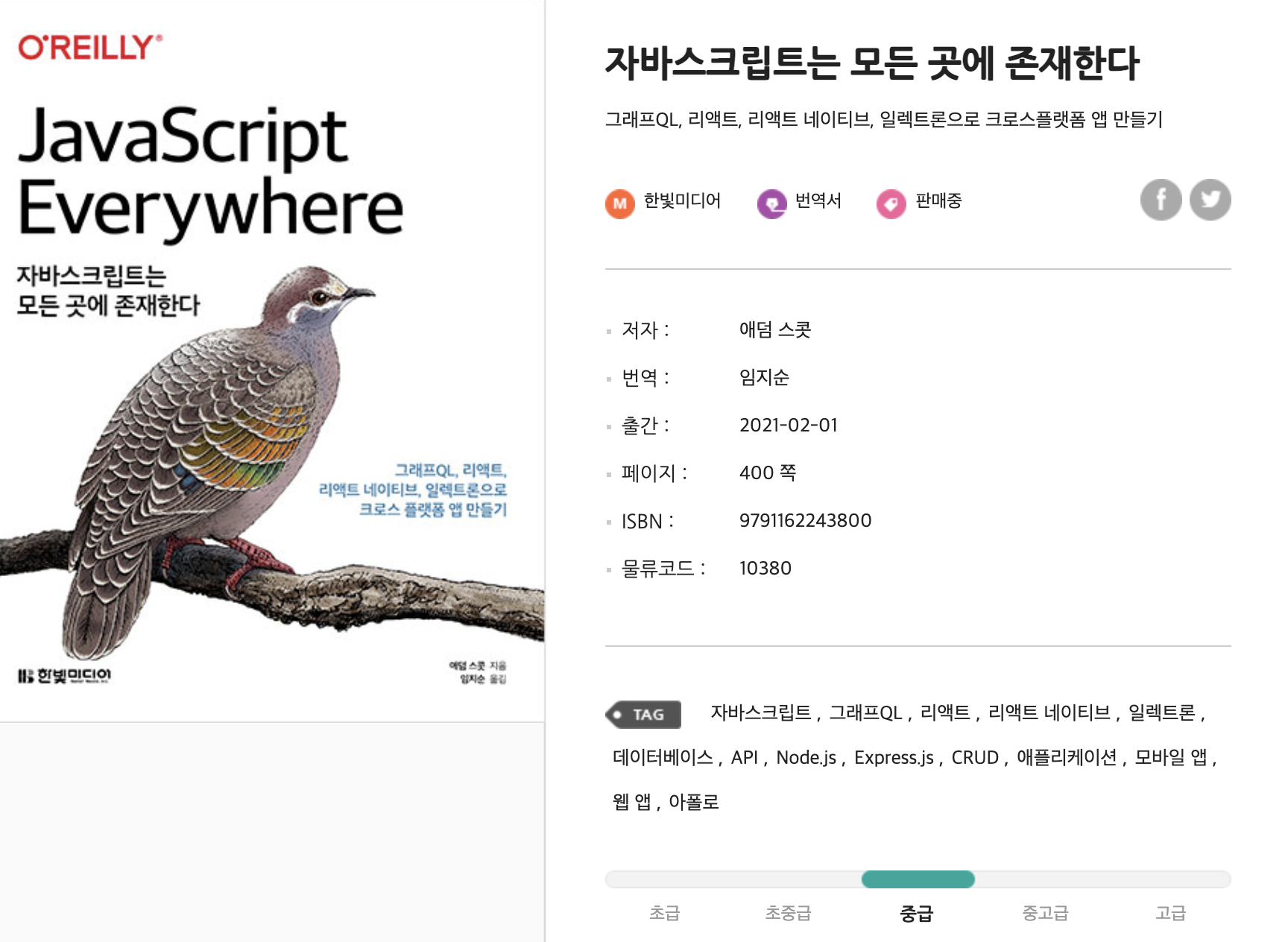This screenshot has height=942, width=1288.
Task: Click the 한빛미디어 logo on book cover
Action: [x=65, y=676]
